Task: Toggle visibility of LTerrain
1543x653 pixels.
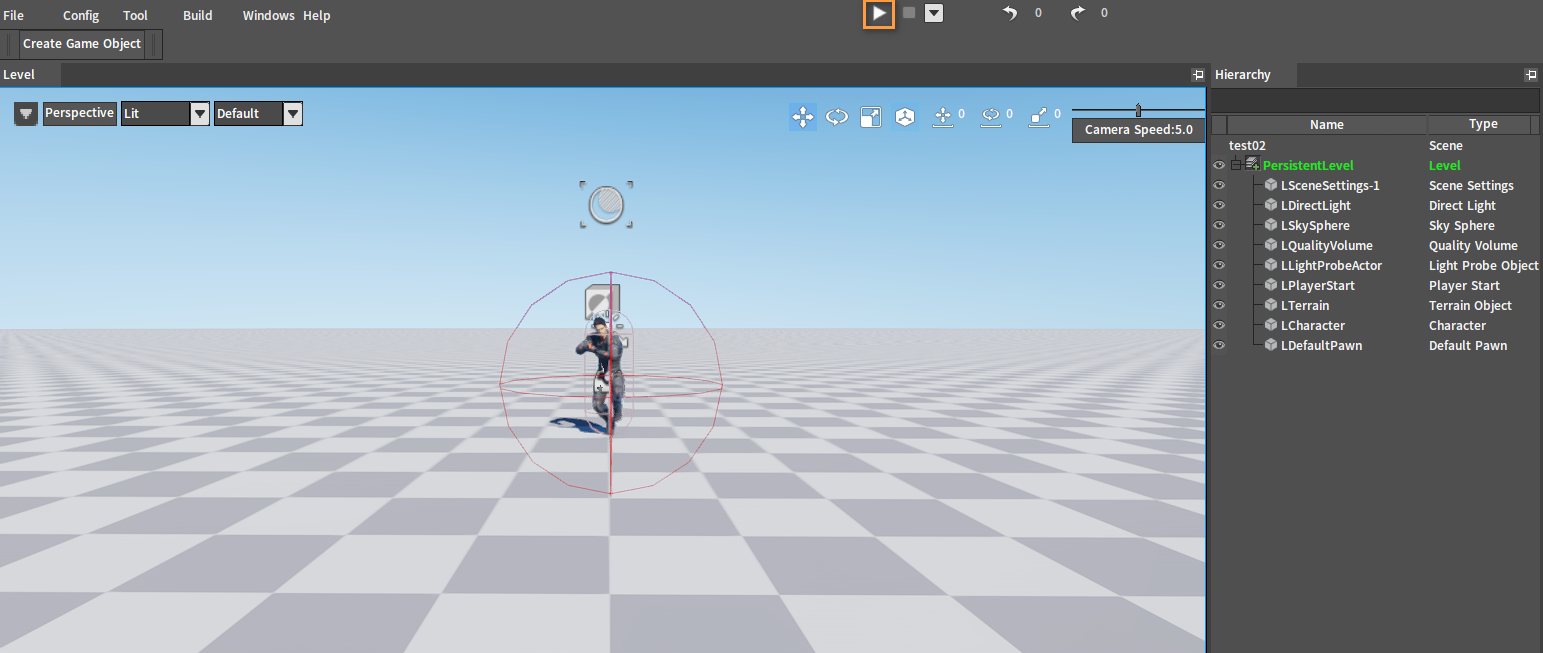Action: coord(1219,305)
